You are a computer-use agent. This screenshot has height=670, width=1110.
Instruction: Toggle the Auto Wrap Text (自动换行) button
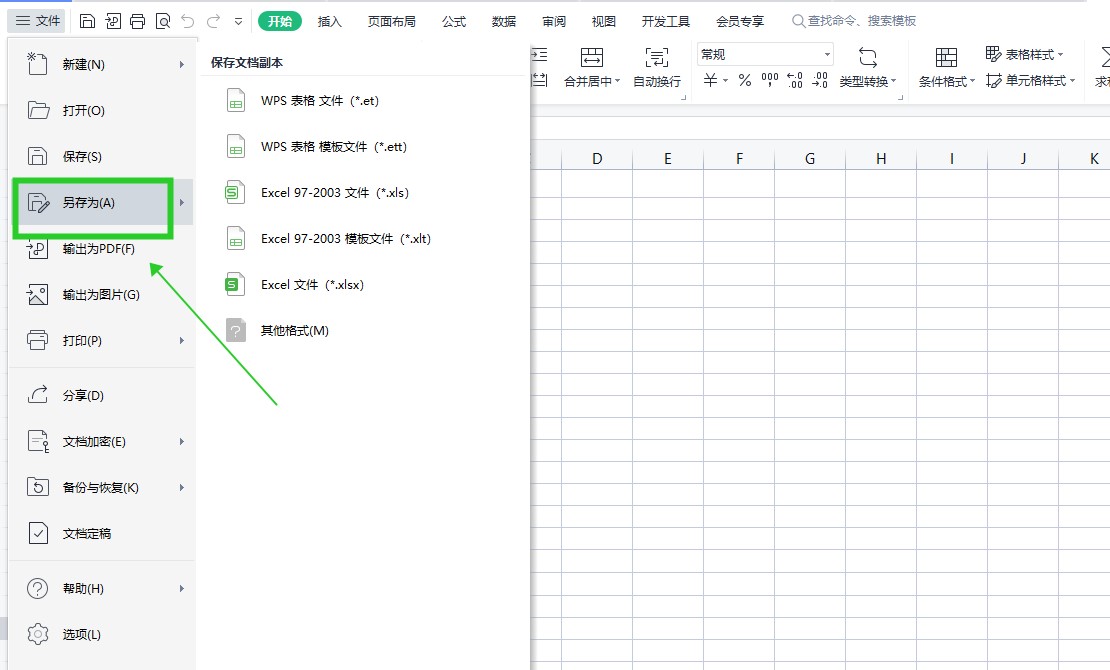coord(657,58)
